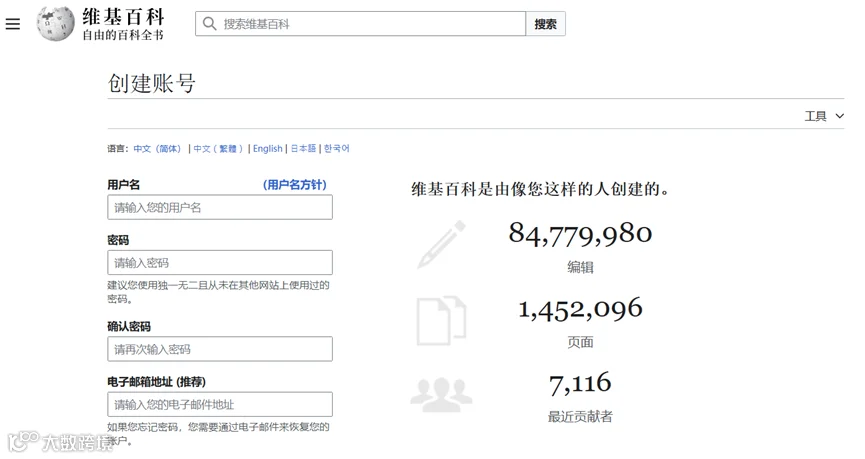
Task: Open the 用户名方针 policy link
Action: point(295,185)
